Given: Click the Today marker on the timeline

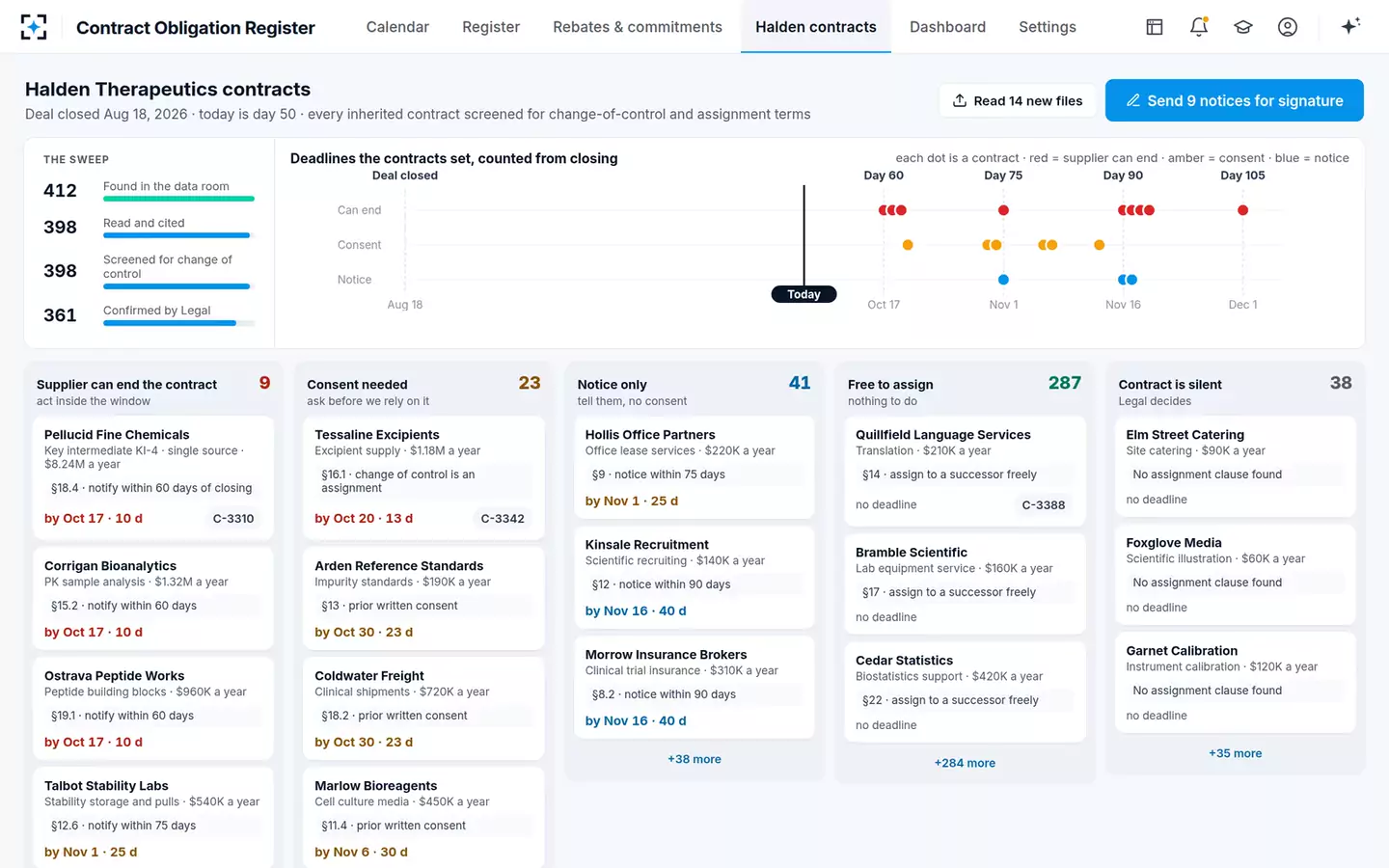Looking at the screenshot, I should pyautogui.click(x=803, y=294).
